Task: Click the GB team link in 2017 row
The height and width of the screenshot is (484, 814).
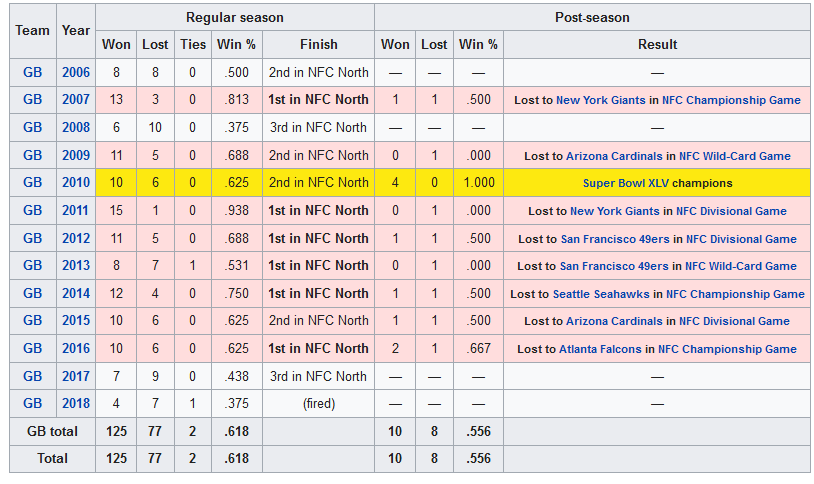Action: [x=33, y=376]
